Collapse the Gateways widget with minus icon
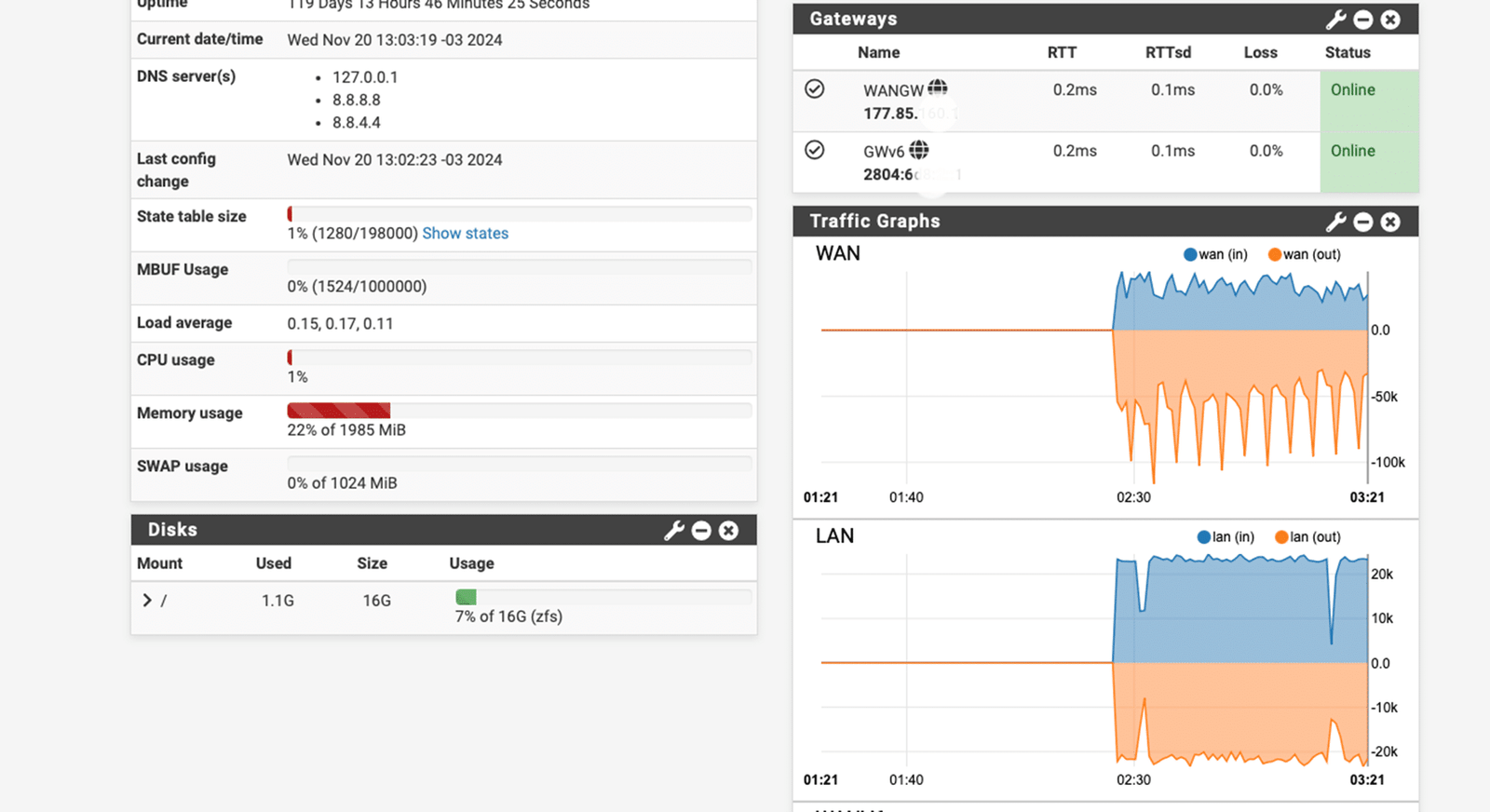The image size is (1490, 812). (1363, 20)
